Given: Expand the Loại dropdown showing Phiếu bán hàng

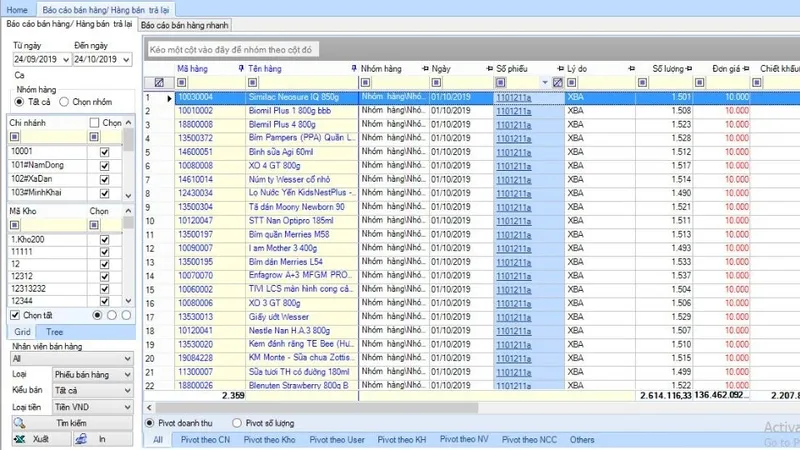Looking at the screenshot, I should pos(129,374).
